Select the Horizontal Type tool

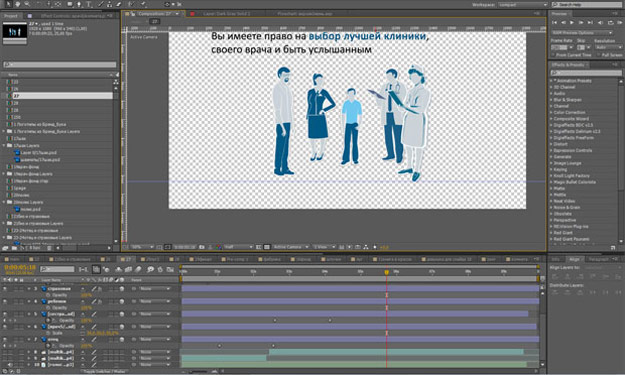[x=89, y=4]
